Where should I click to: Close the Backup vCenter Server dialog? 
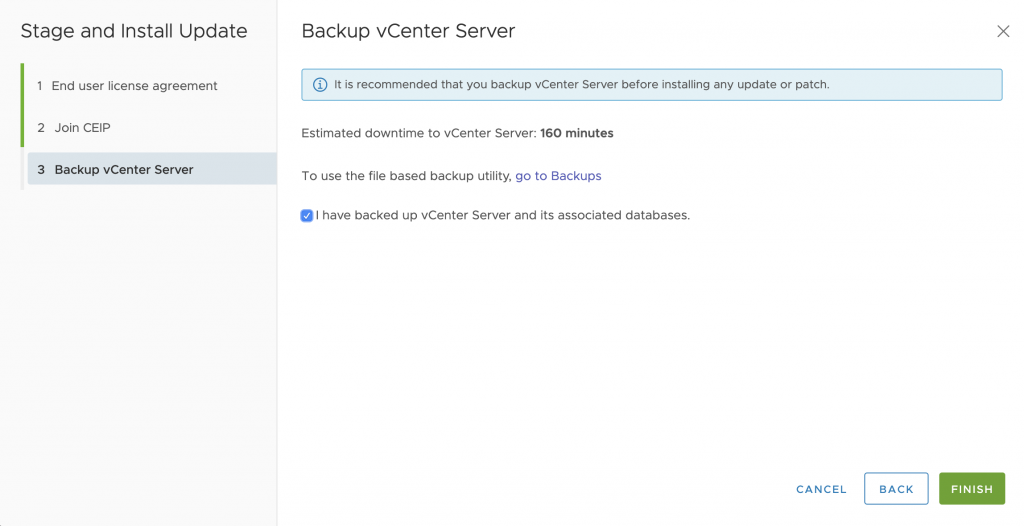(x=1003, y=31)
